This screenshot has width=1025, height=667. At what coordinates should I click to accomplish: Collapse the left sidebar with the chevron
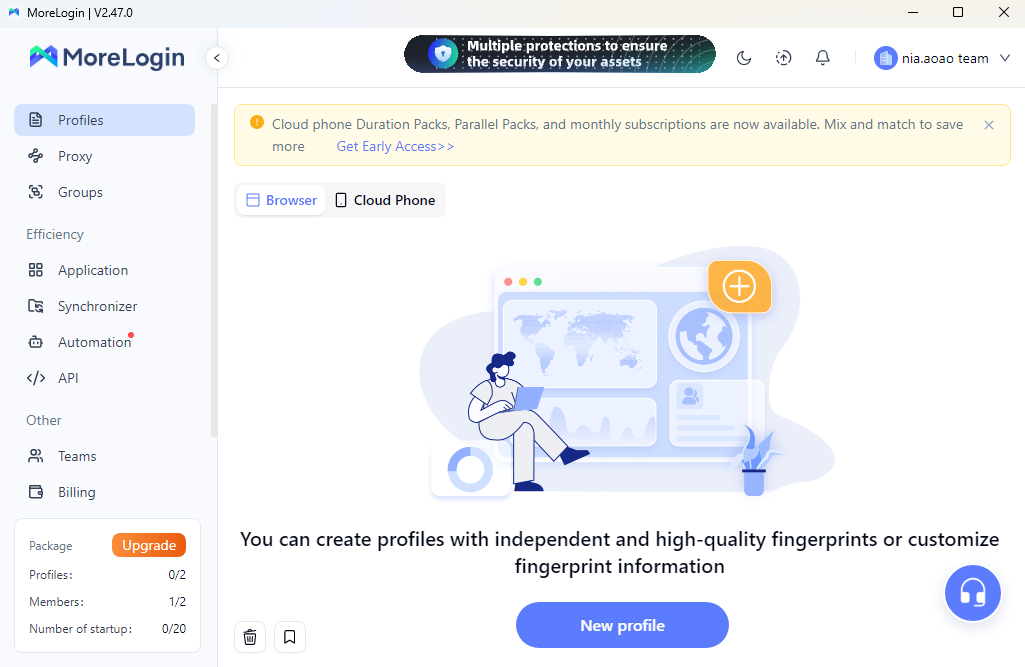pyautogui.click(x=216, y=58)
